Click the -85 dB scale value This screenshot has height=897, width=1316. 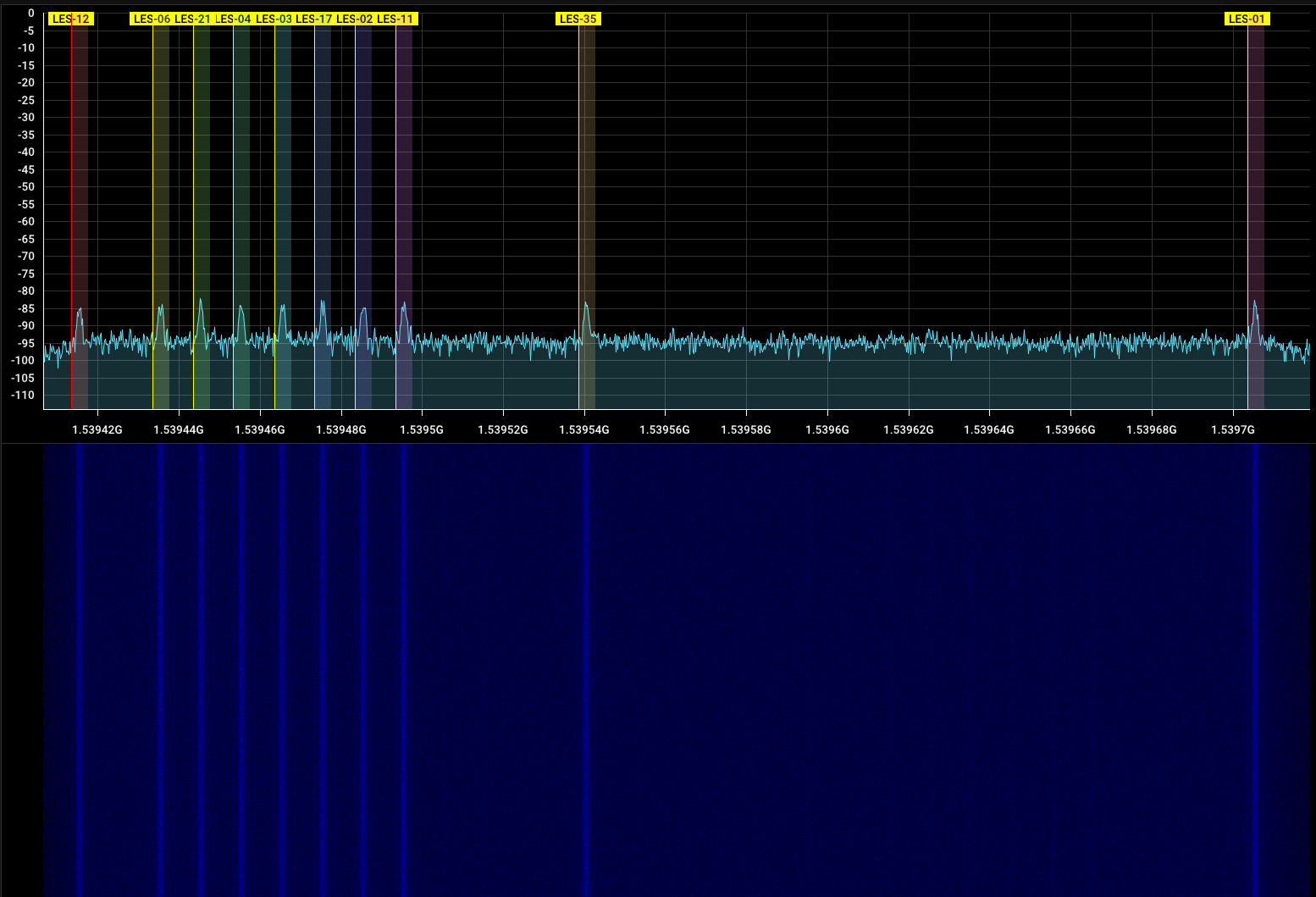pos(26,308)
